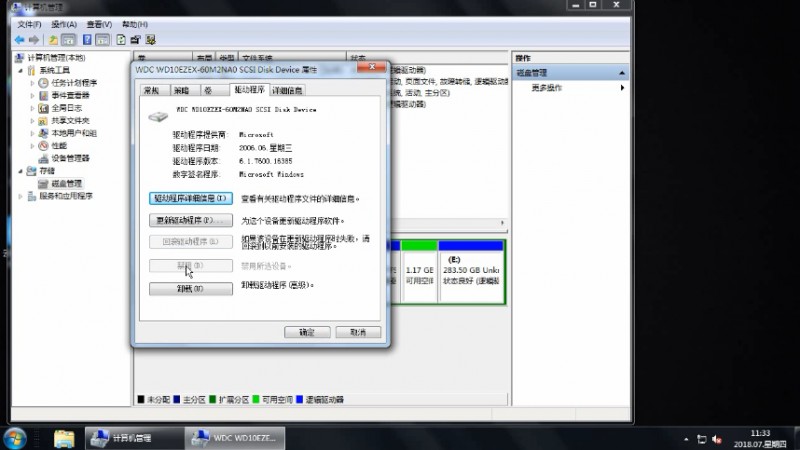Show hidden tray icons arrow

686,439
